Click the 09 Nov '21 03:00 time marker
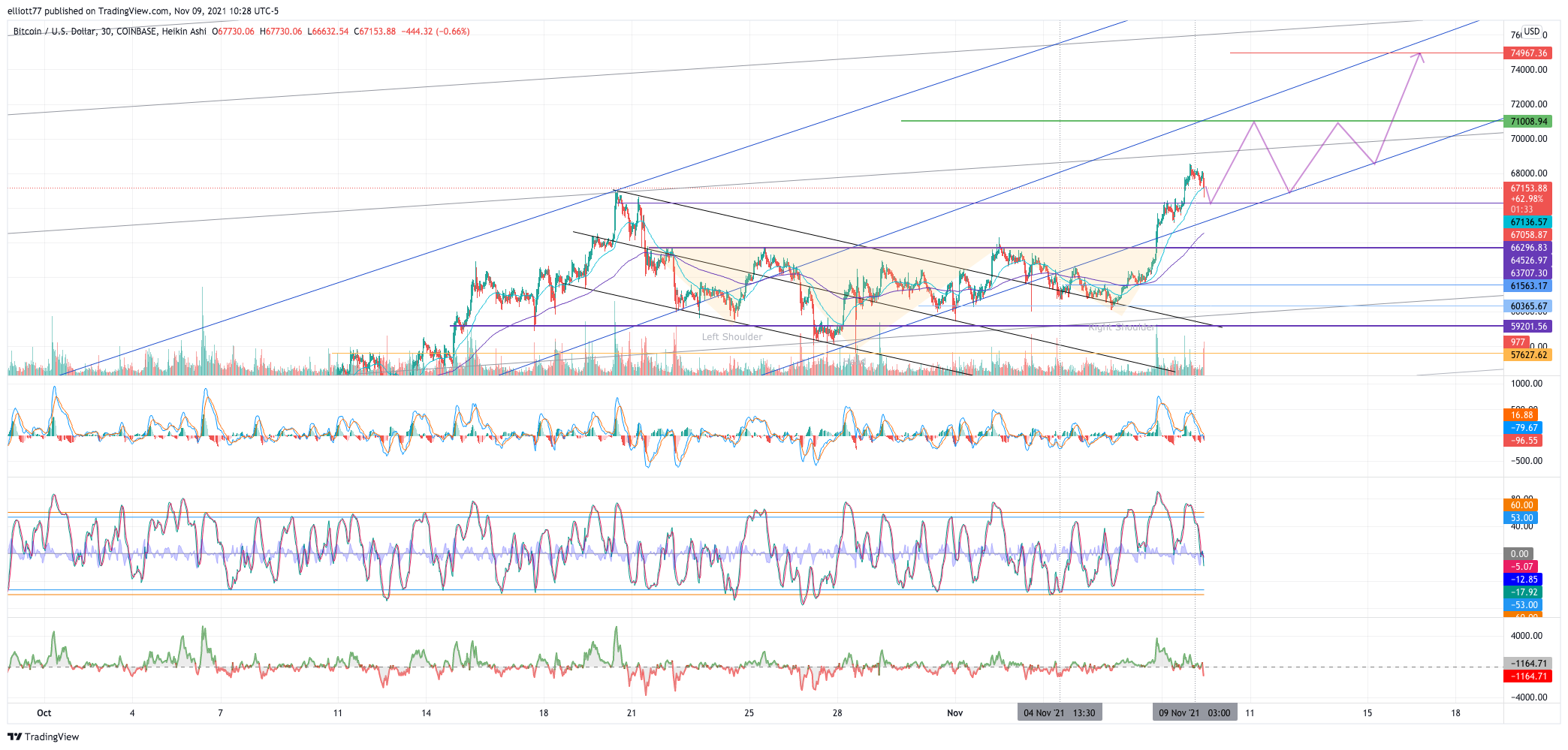 tap(1194, 712)
